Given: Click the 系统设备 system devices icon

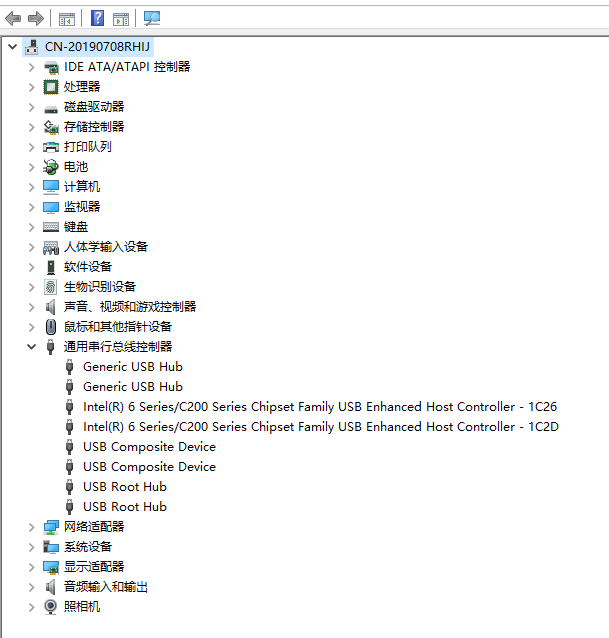Looking at the screenshot, I should click(51, 547).
